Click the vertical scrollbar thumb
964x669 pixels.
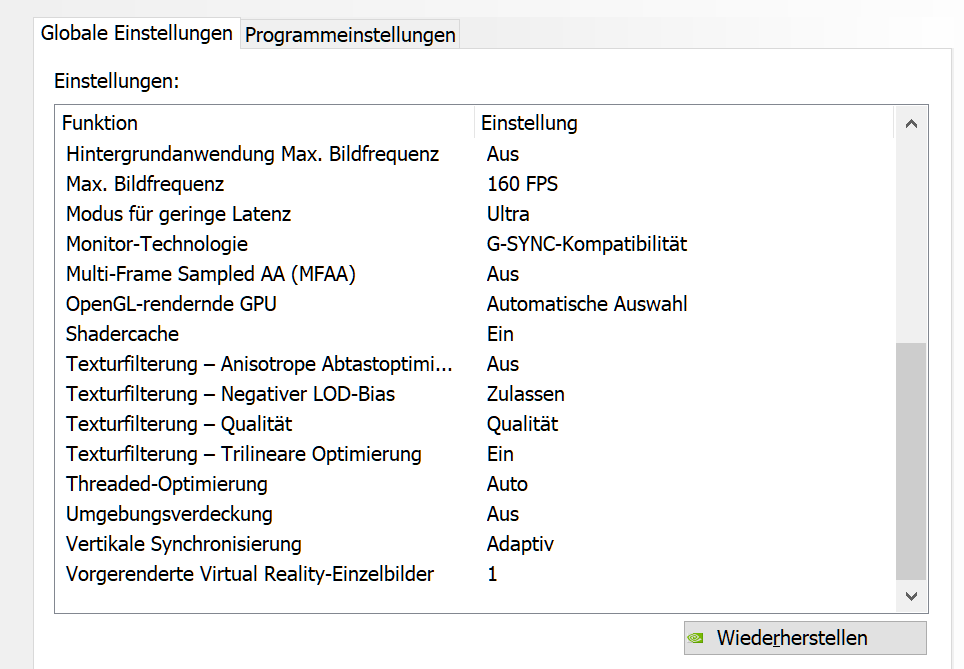pyautogui.click(x=911, y=461)
